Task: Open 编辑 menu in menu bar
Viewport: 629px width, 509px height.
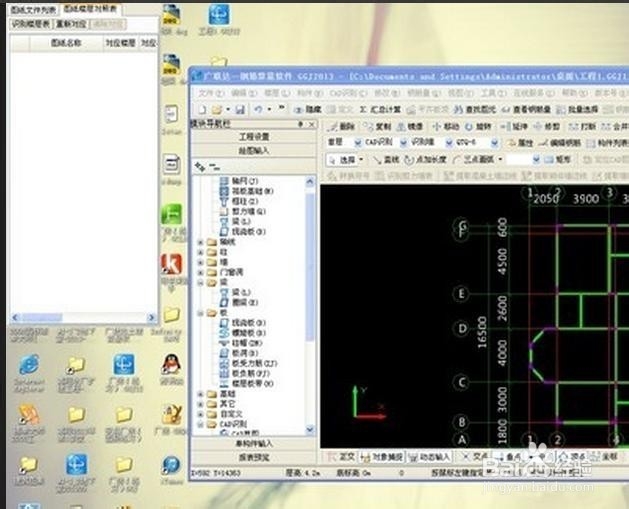Action: (x=243, y=93)
